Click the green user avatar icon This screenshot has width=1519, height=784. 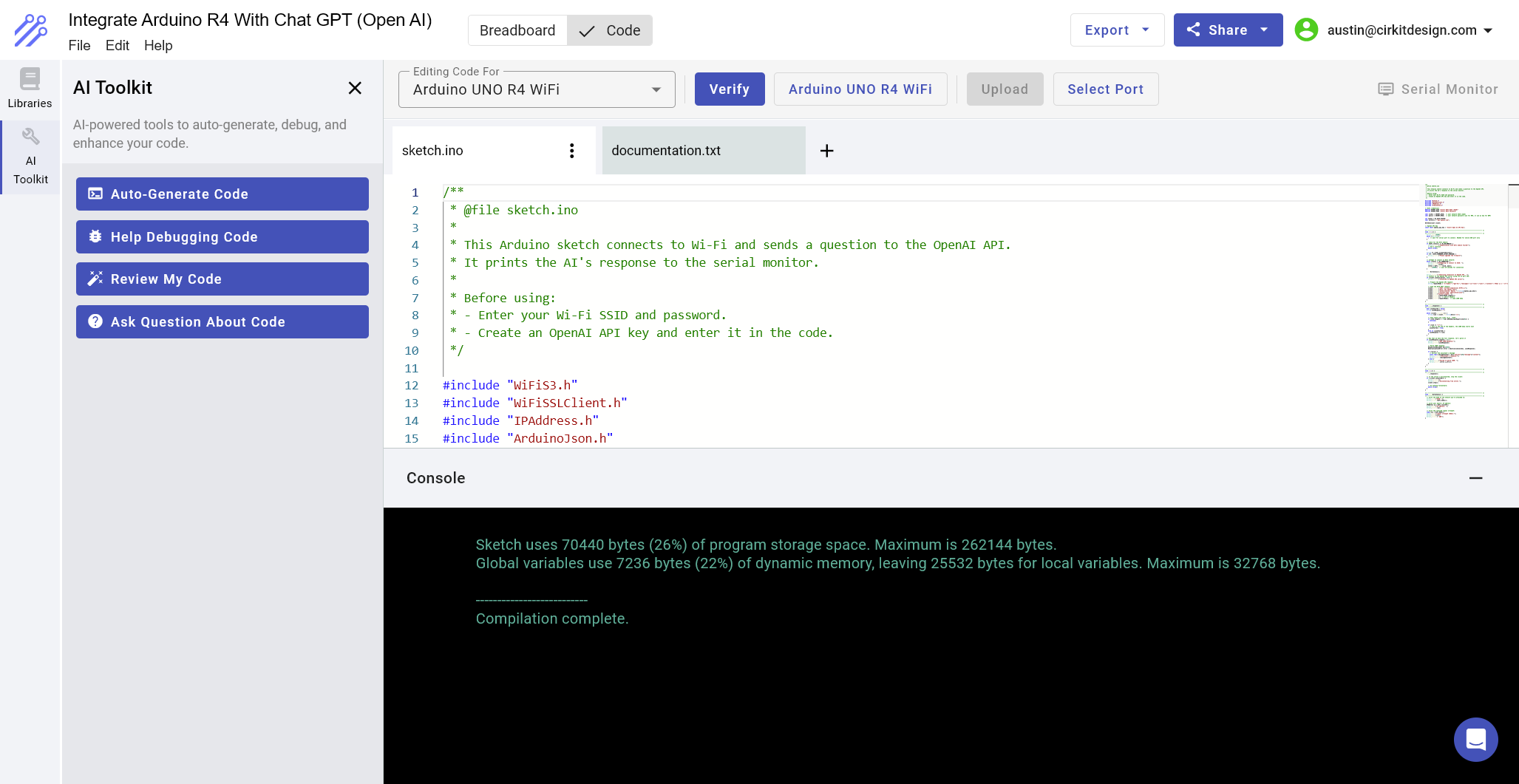1306,30
